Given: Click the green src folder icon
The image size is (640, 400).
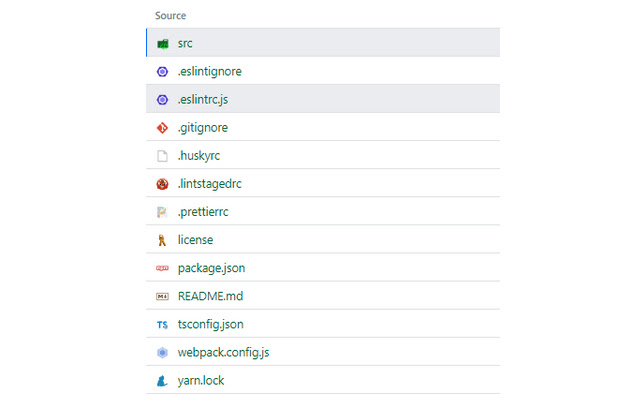Looking at the screenshot, I should (x=162, y=44).
